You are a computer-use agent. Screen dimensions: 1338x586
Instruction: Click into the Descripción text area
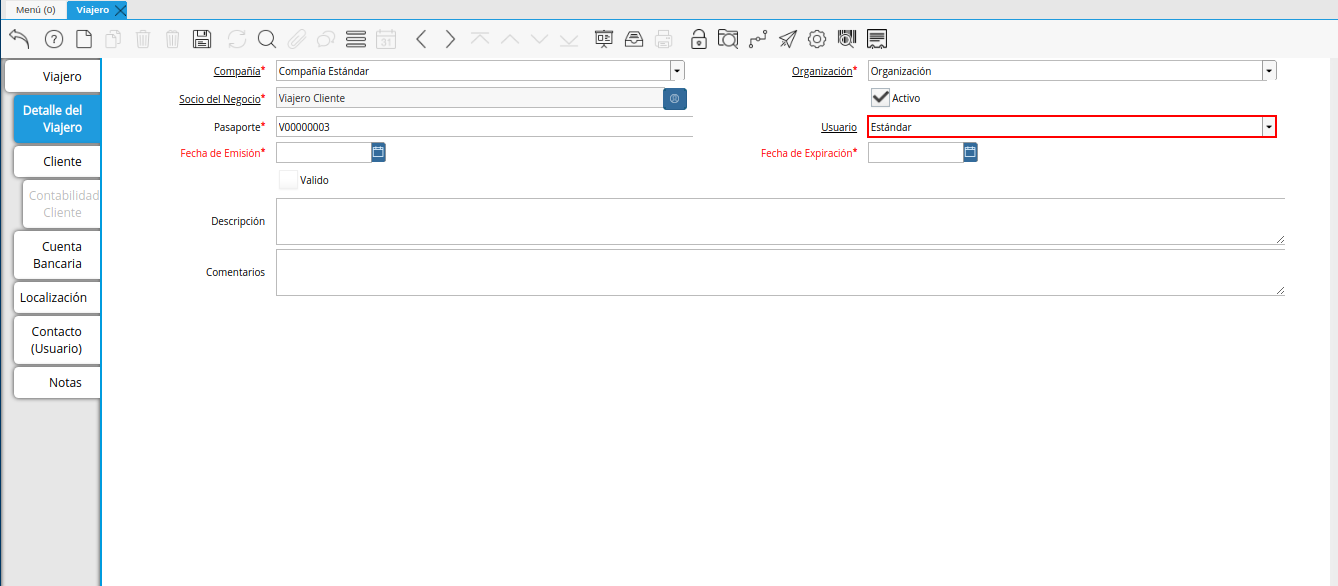coord(780,221)
